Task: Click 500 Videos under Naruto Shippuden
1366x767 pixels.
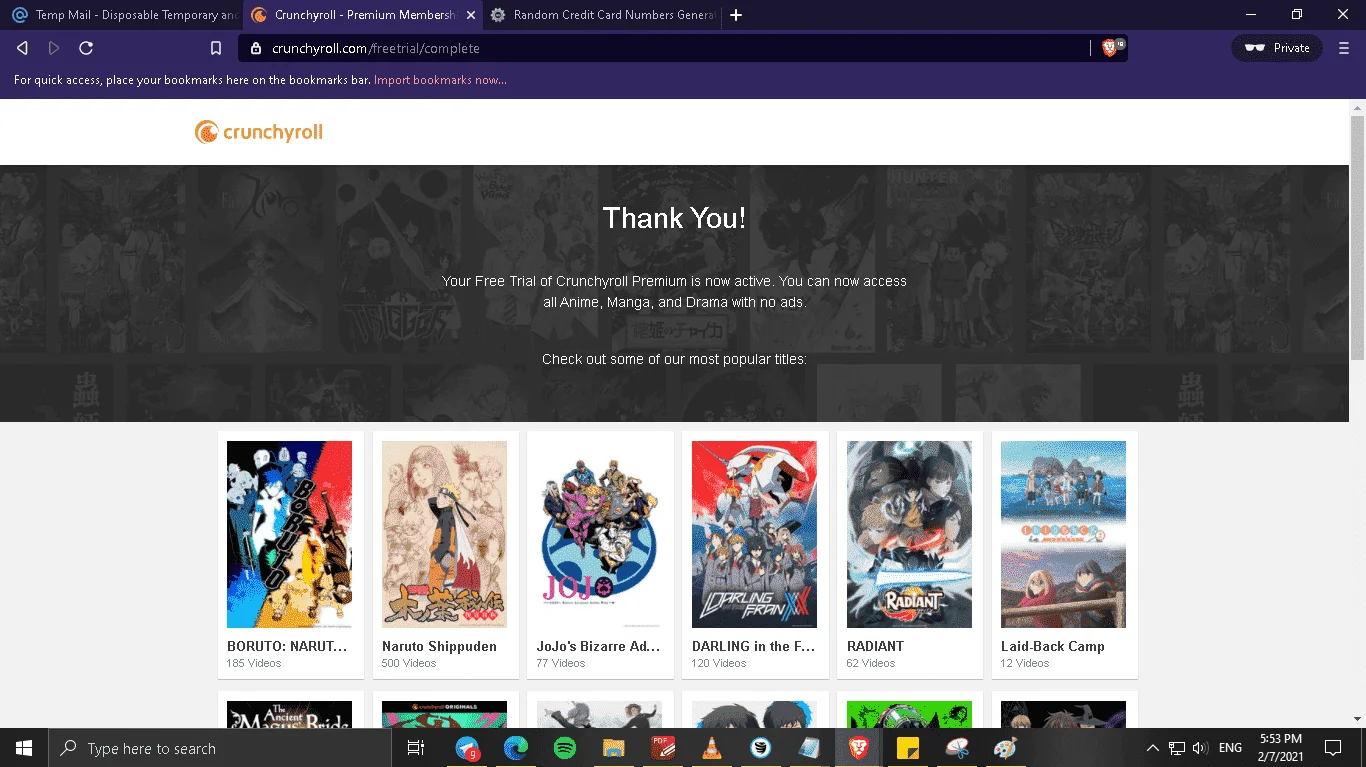Action: pyautogui.click(x=409, y=663)
